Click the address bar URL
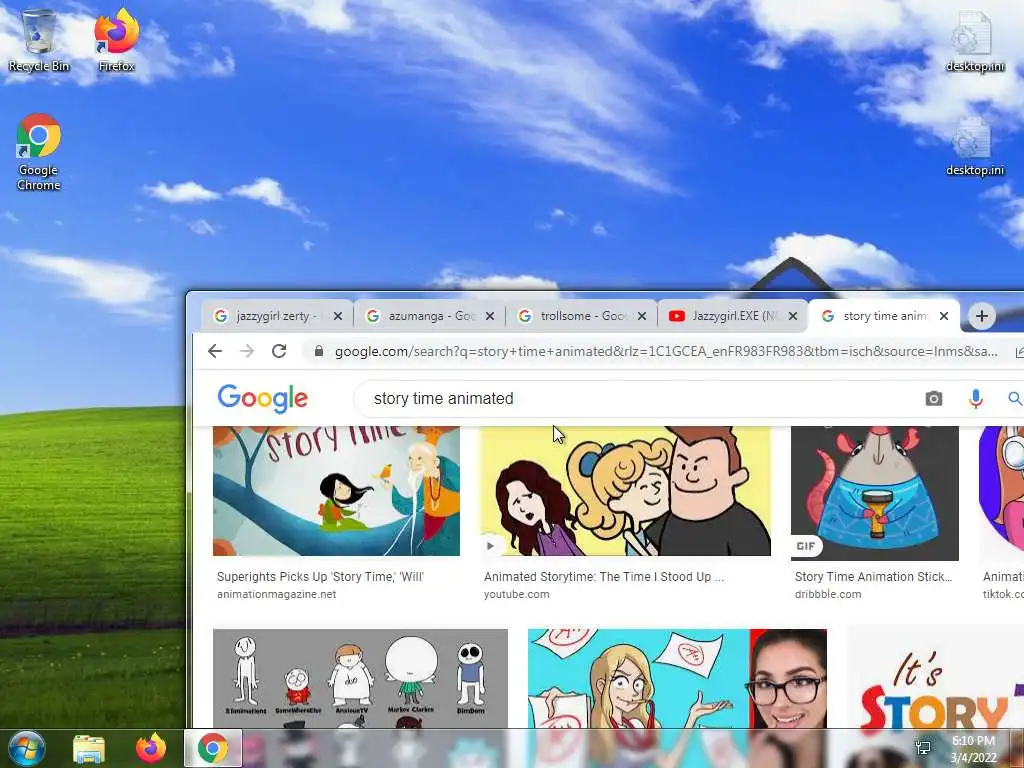This screenshot has height=768, width=1024. pyautogui.click(x=665, y=351)
